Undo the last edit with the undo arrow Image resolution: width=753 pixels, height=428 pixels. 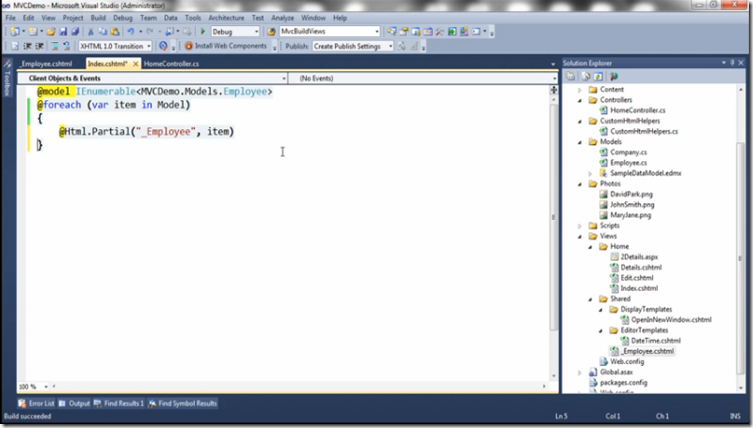[x=131, y=32]
